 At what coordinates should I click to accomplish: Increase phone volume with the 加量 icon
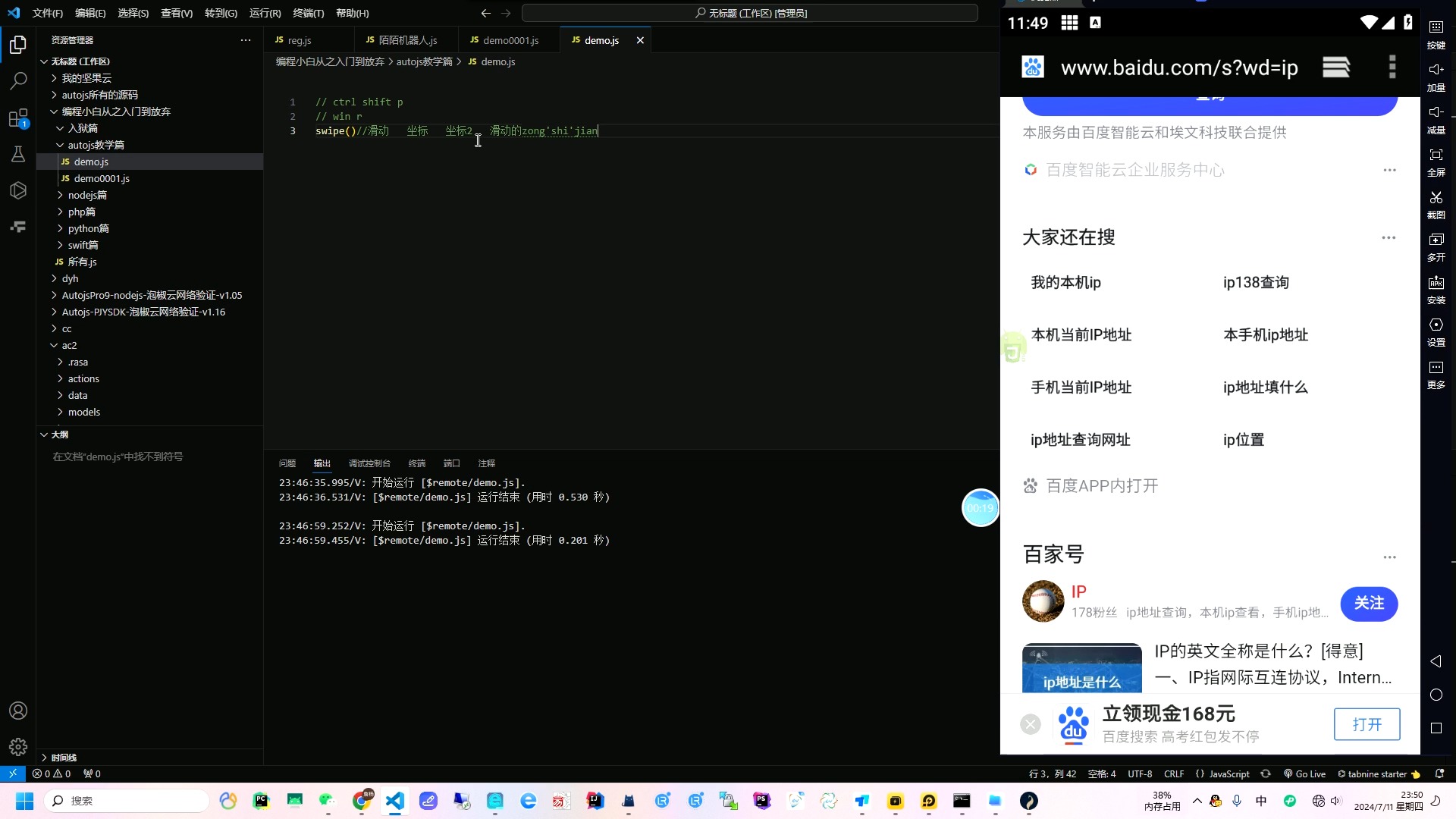1437,76
